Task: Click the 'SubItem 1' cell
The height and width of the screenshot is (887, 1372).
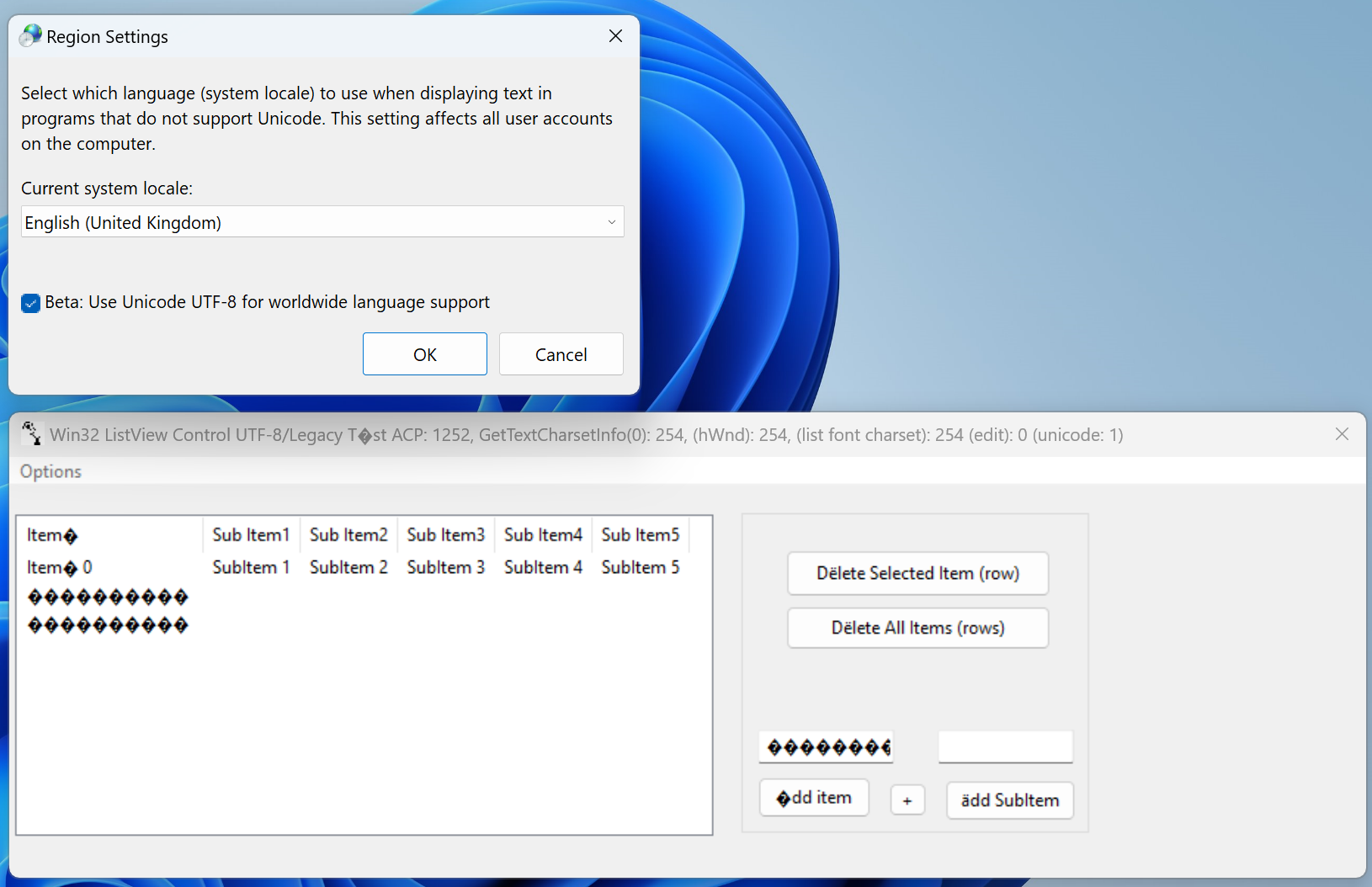Action: [x=251, y=567]
